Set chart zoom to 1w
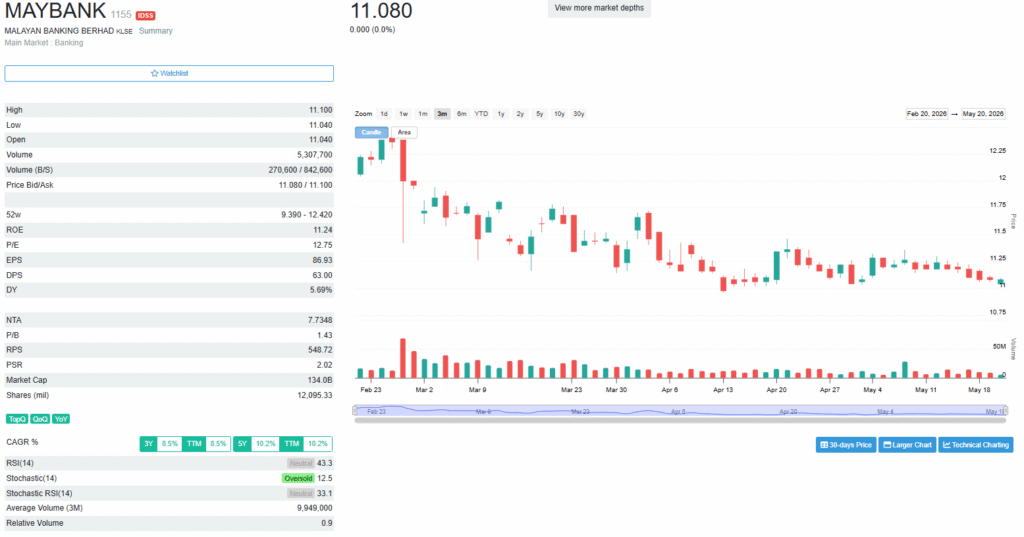 click(404, 114)
